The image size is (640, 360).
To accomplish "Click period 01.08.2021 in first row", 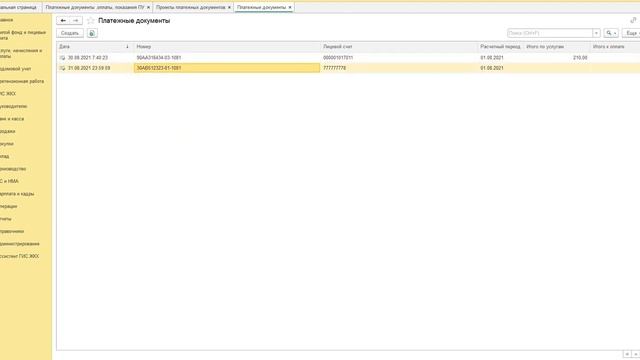I will tap(492, 58).
